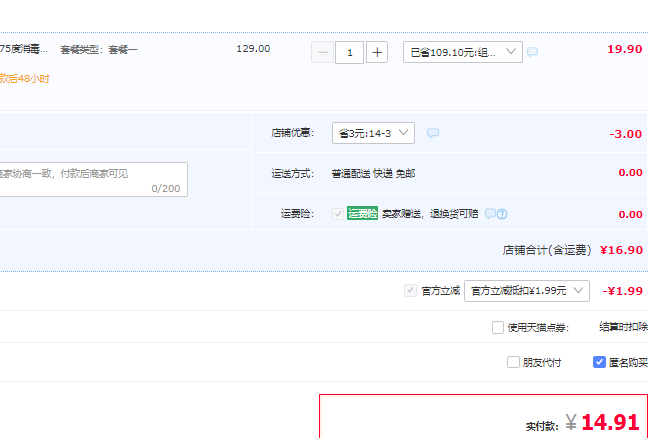Click the store discount amount -3.00

click(x=625, y=134)
